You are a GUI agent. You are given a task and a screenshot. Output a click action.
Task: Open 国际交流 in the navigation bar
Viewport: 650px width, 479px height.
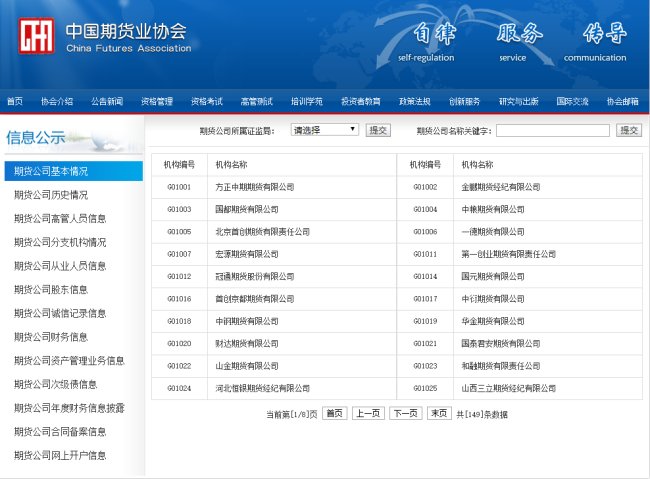(572, 101)
